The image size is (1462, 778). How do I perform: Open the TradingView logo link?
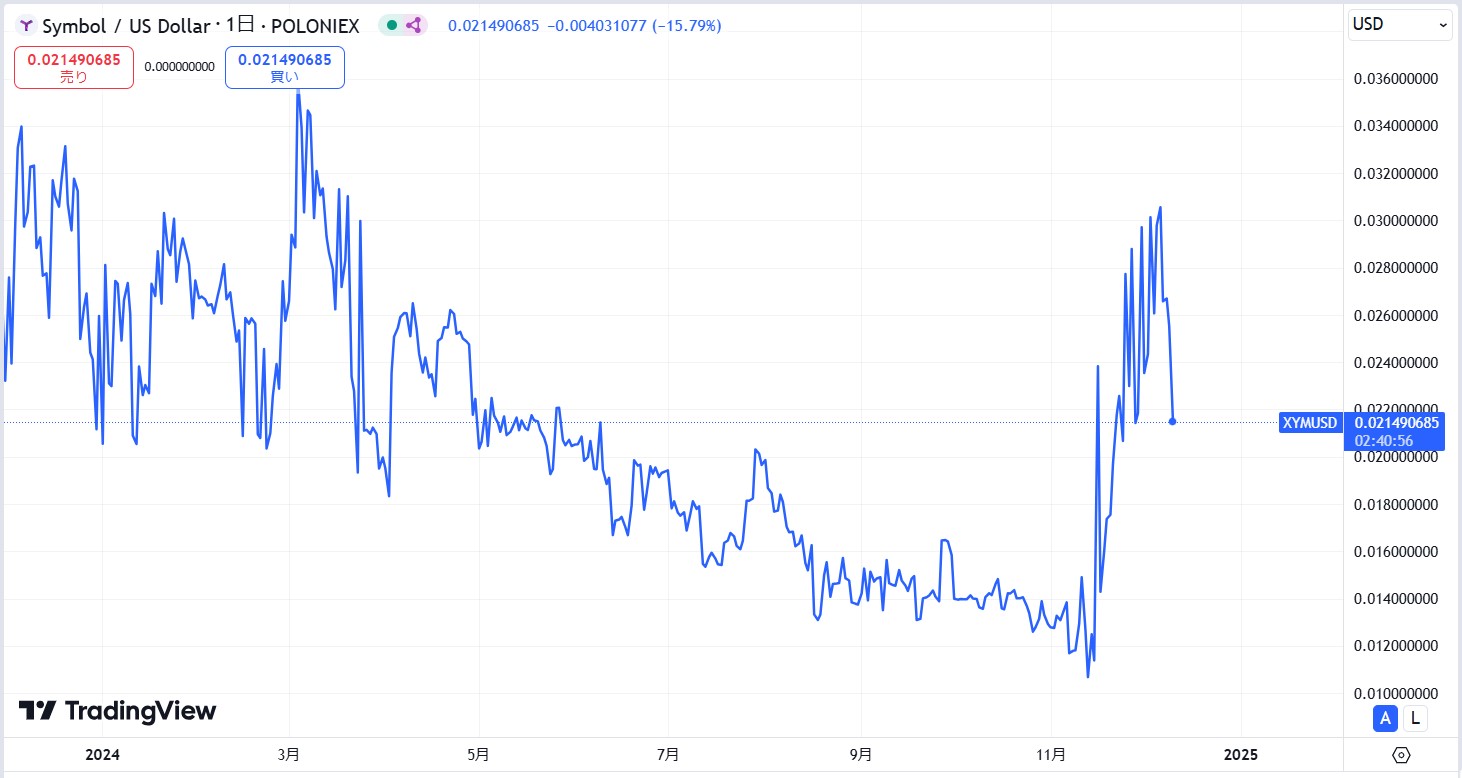[x=118, y=711]
